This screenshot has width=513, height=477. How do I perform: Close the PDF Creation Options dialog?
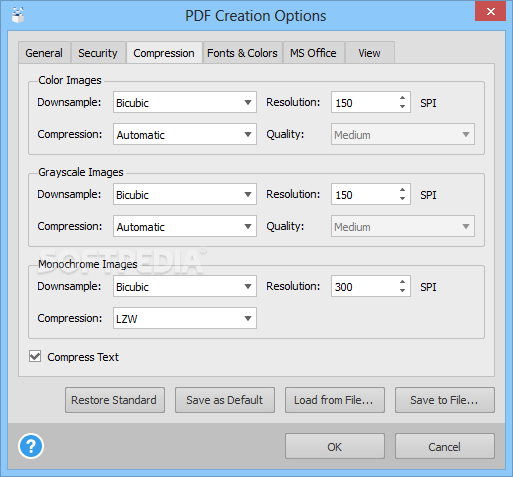[491, 11]
